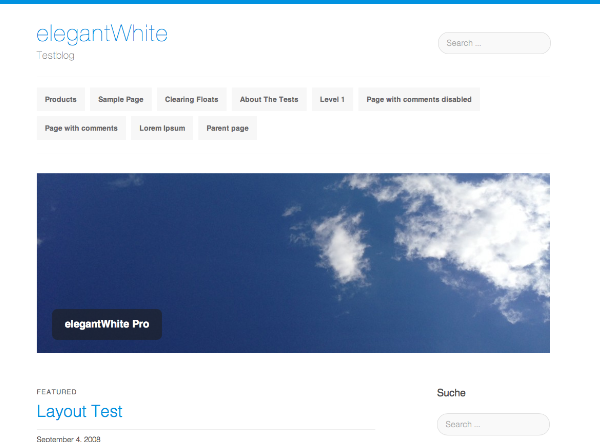Screen dimensions: 600x442
Task: Select Parent page in the menu
Action: 228,128
